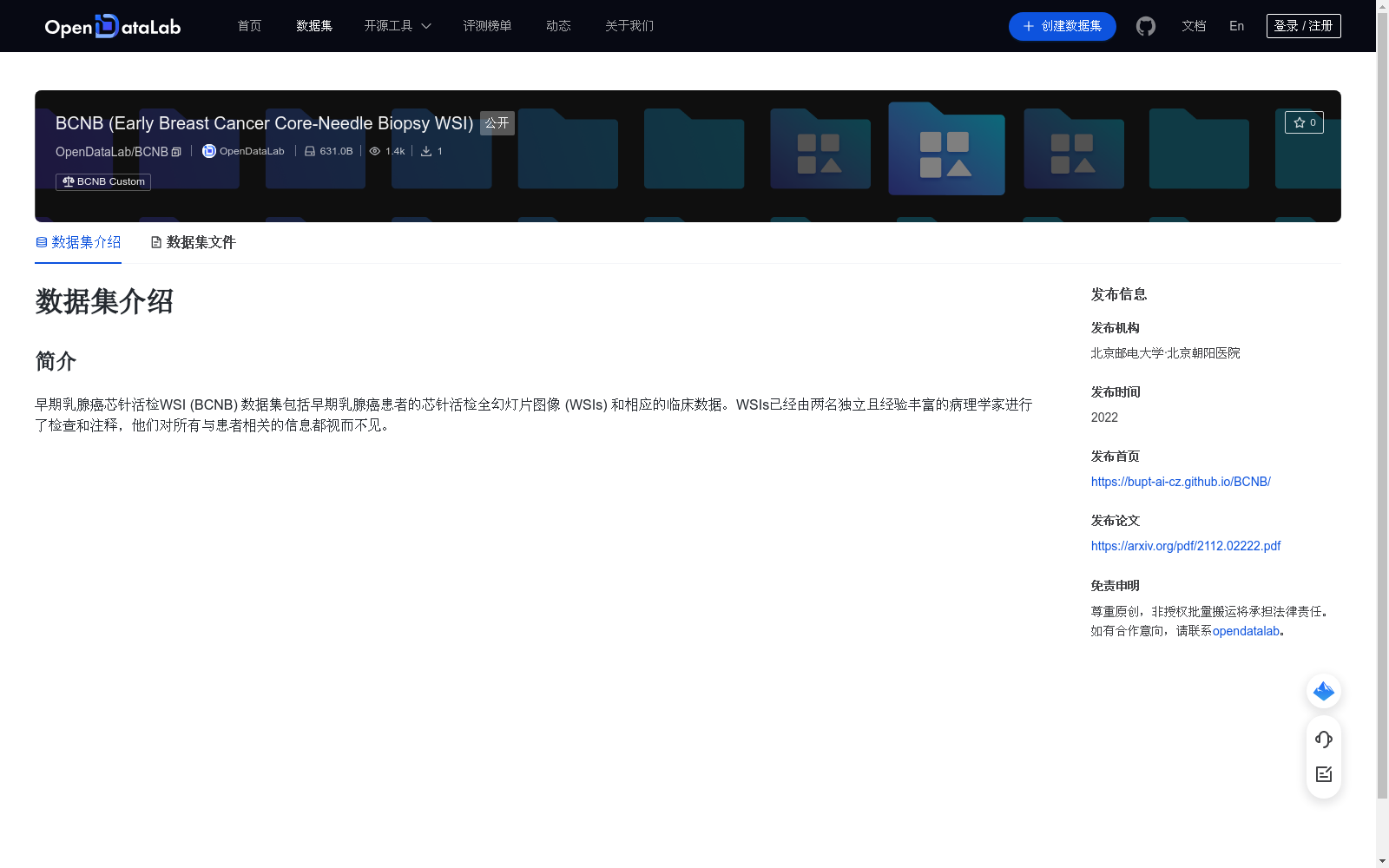
Task: Click the blue floating assistant icon
Action: (x=1324, y=691)
